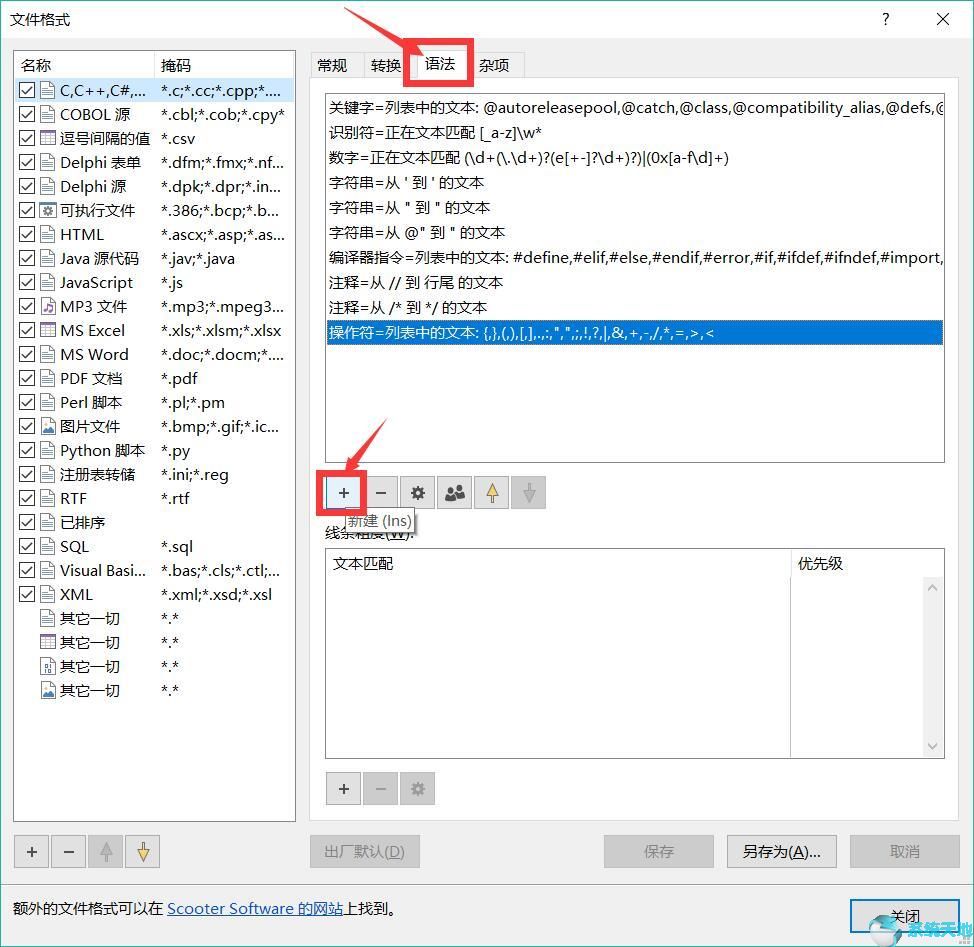Click the 优先级 column header

[x=867, y=564]
